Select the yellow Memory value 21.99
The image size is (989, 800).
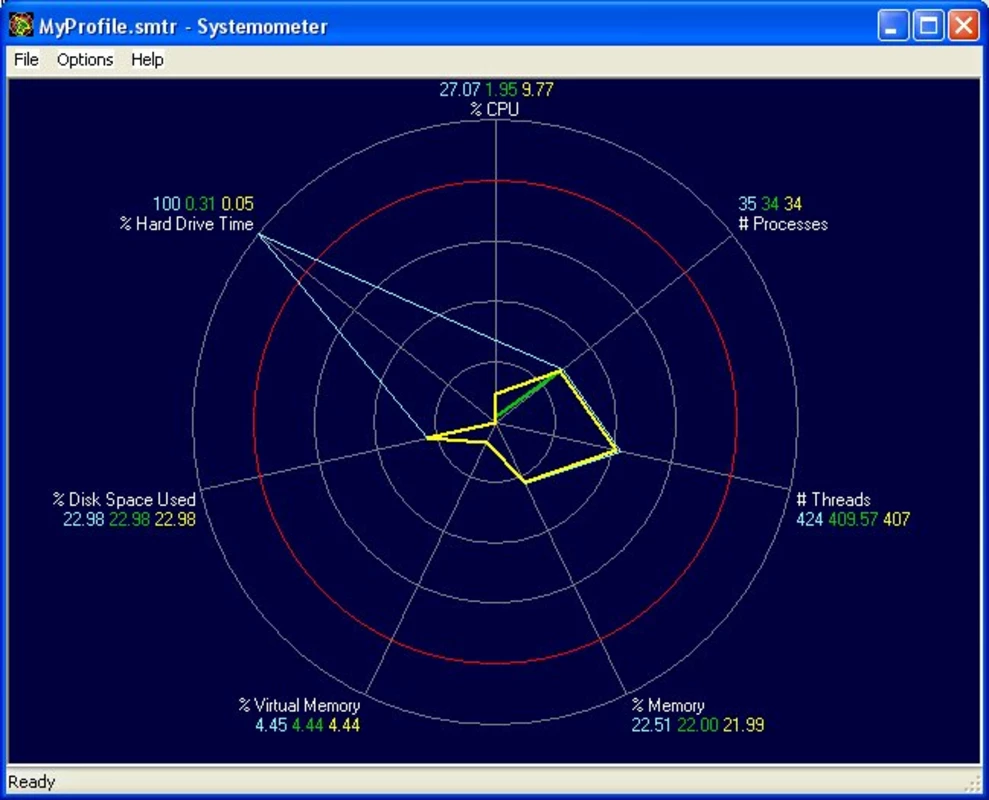744,725
